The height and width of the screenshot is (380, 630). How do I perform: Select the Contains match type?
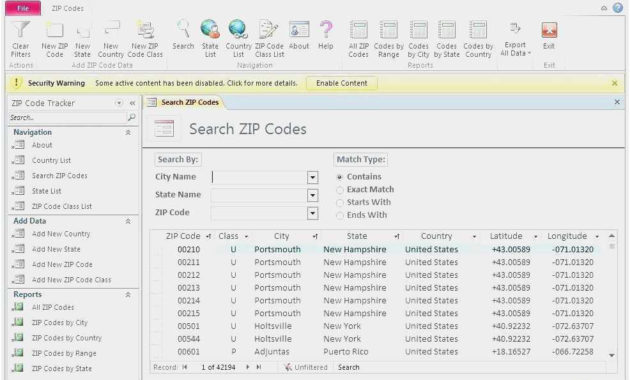pyautogui.click(x=340, y=177)
